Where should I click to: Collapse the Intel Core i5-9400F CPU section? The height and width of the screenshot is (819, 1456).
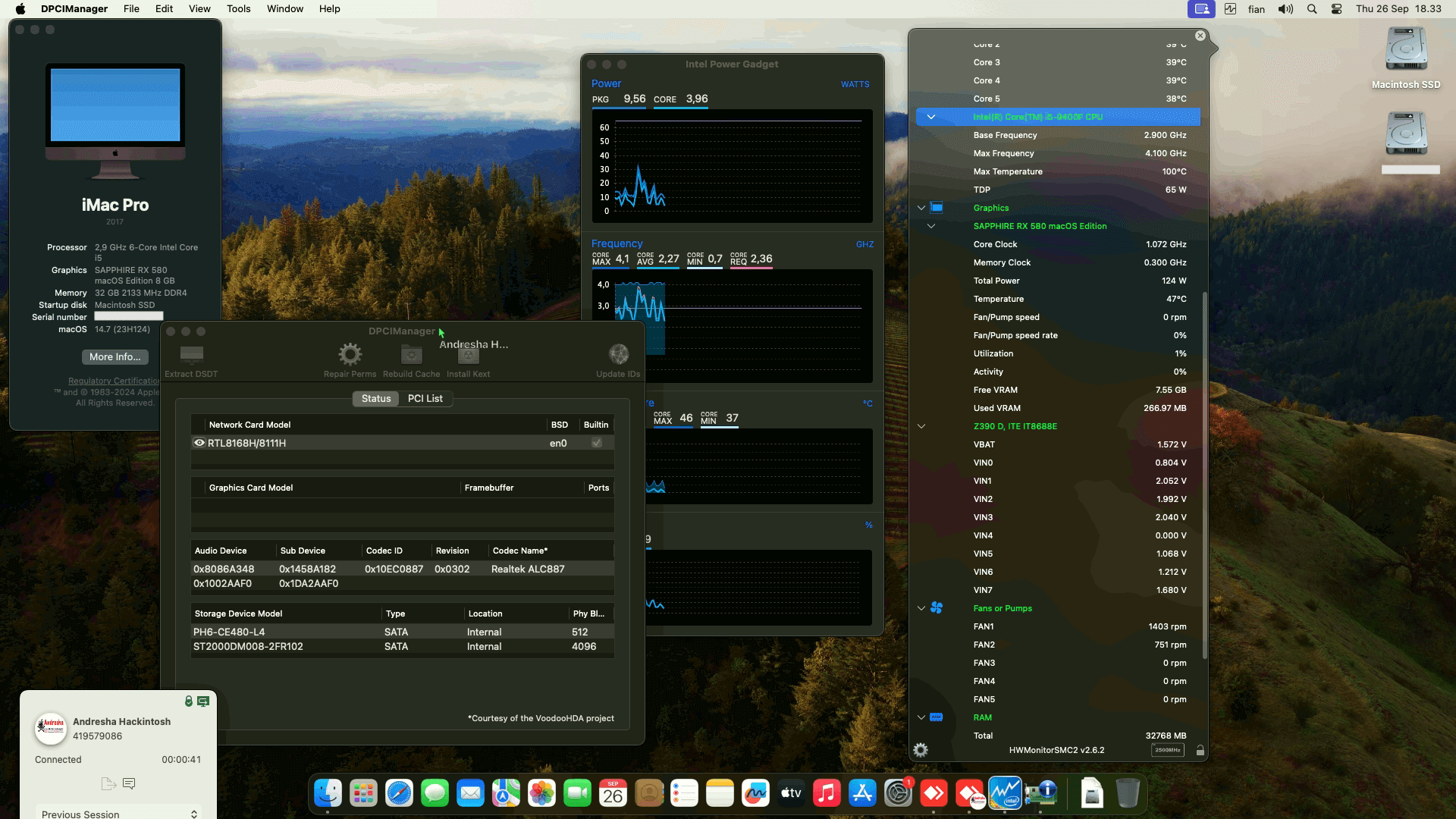tap(931, 117)
